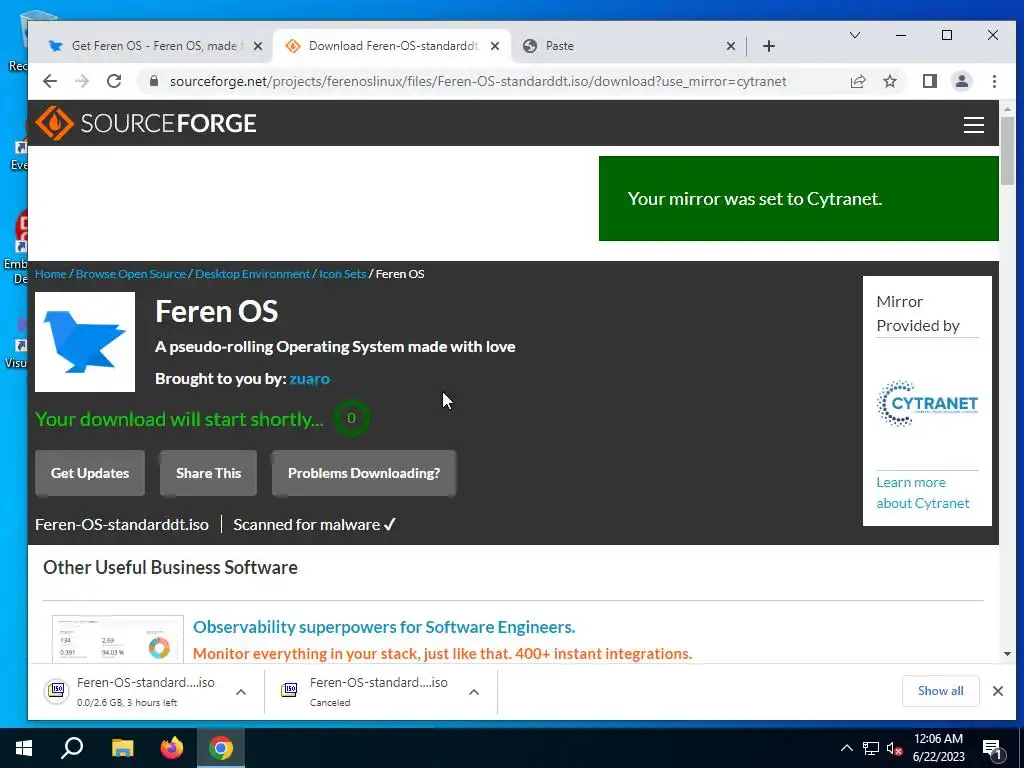Click the Your mirror was set banner

[799, 199]
